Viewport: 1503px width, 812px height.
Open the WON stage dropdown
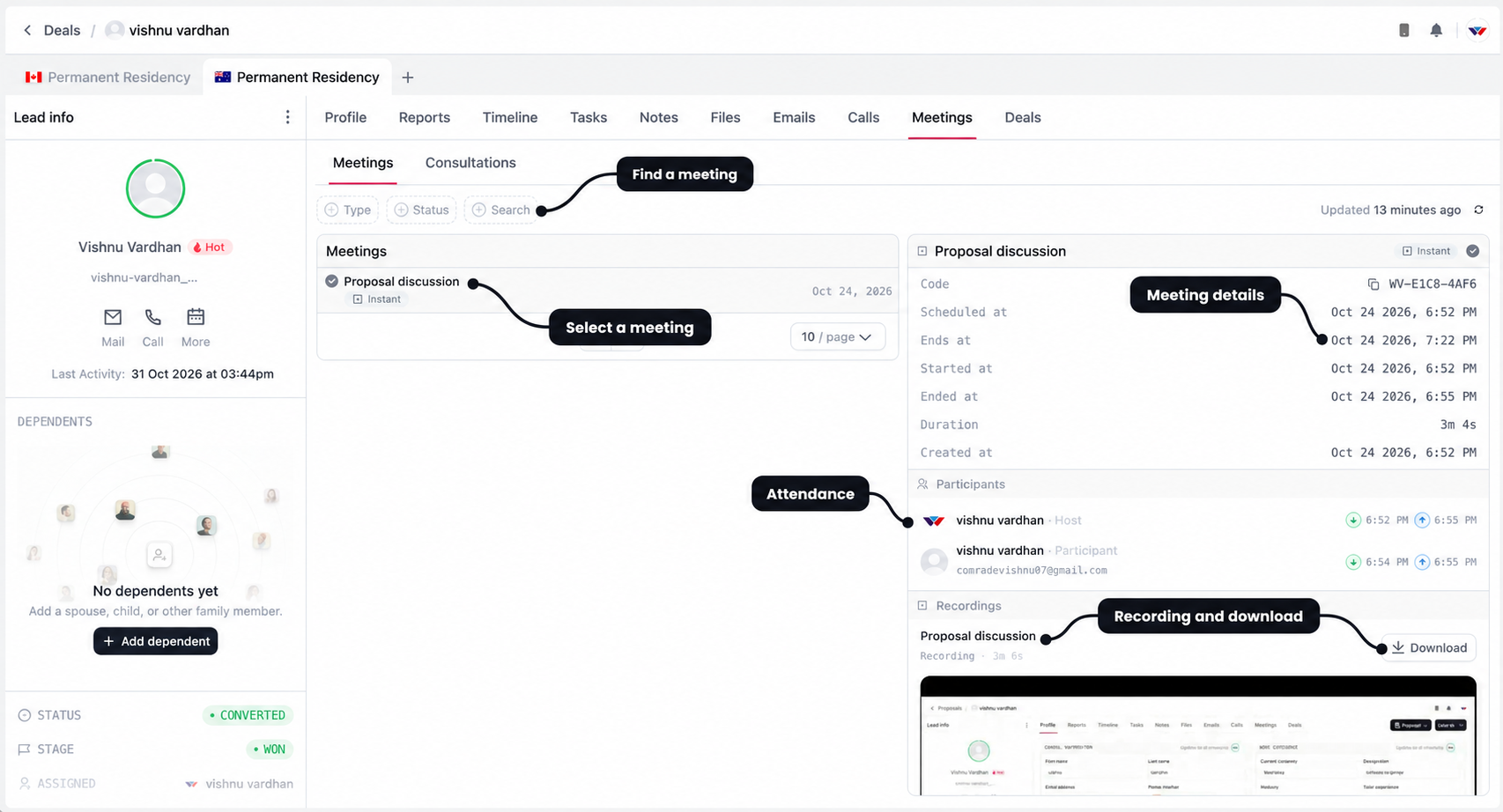pyautogui.click(x=270, y=749)
